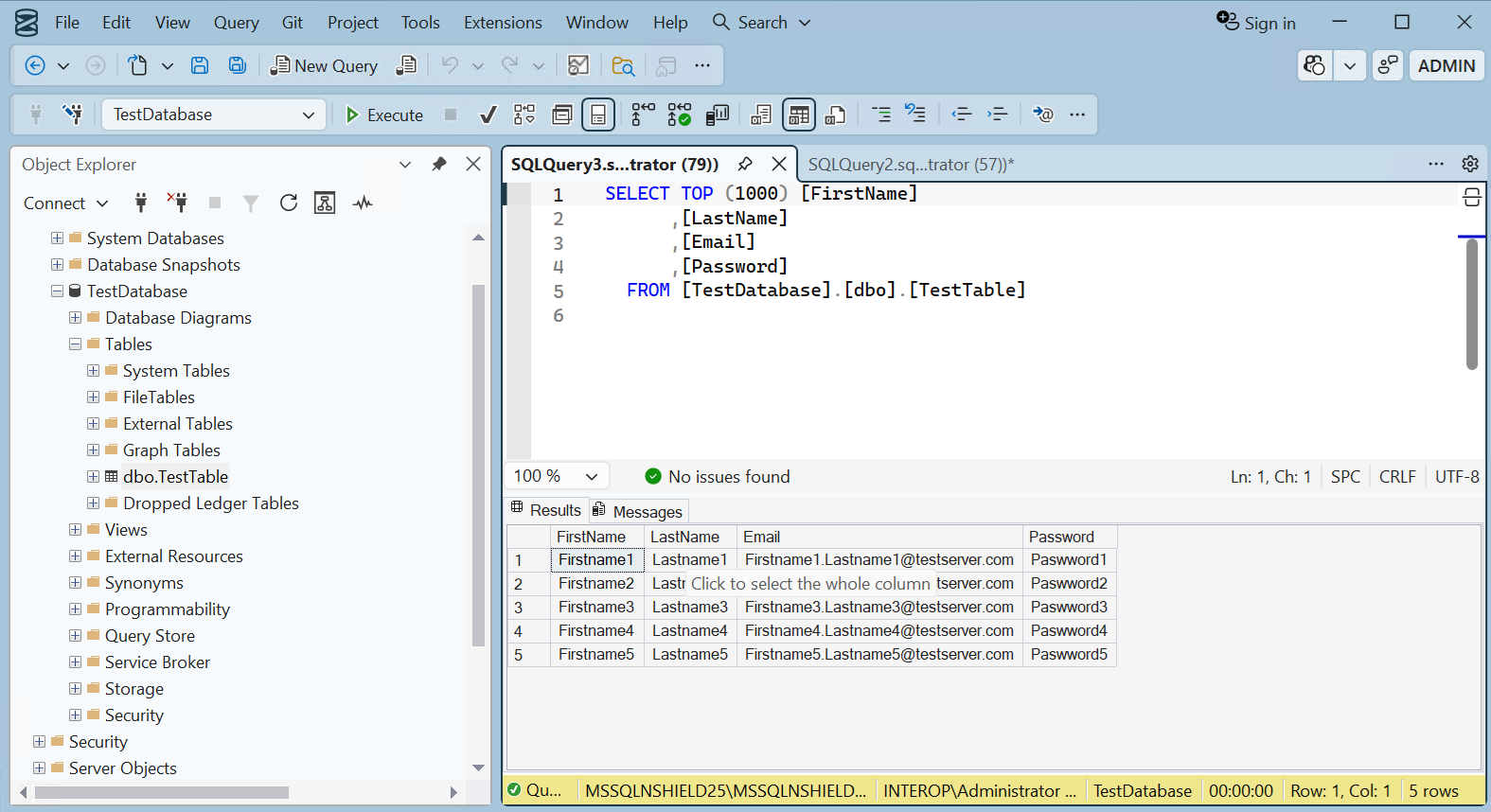Expand the Programmability folder
1491x812 pixels.
[x=76, y=609]
